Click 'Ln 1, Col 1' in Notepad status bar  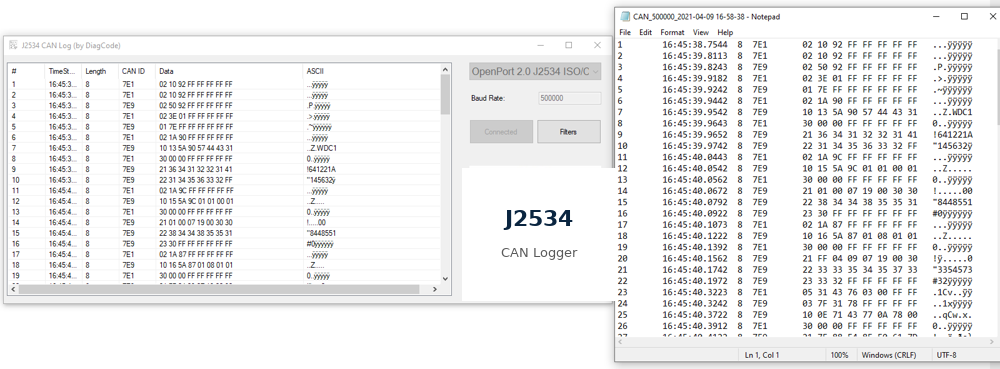coord(761,355)
